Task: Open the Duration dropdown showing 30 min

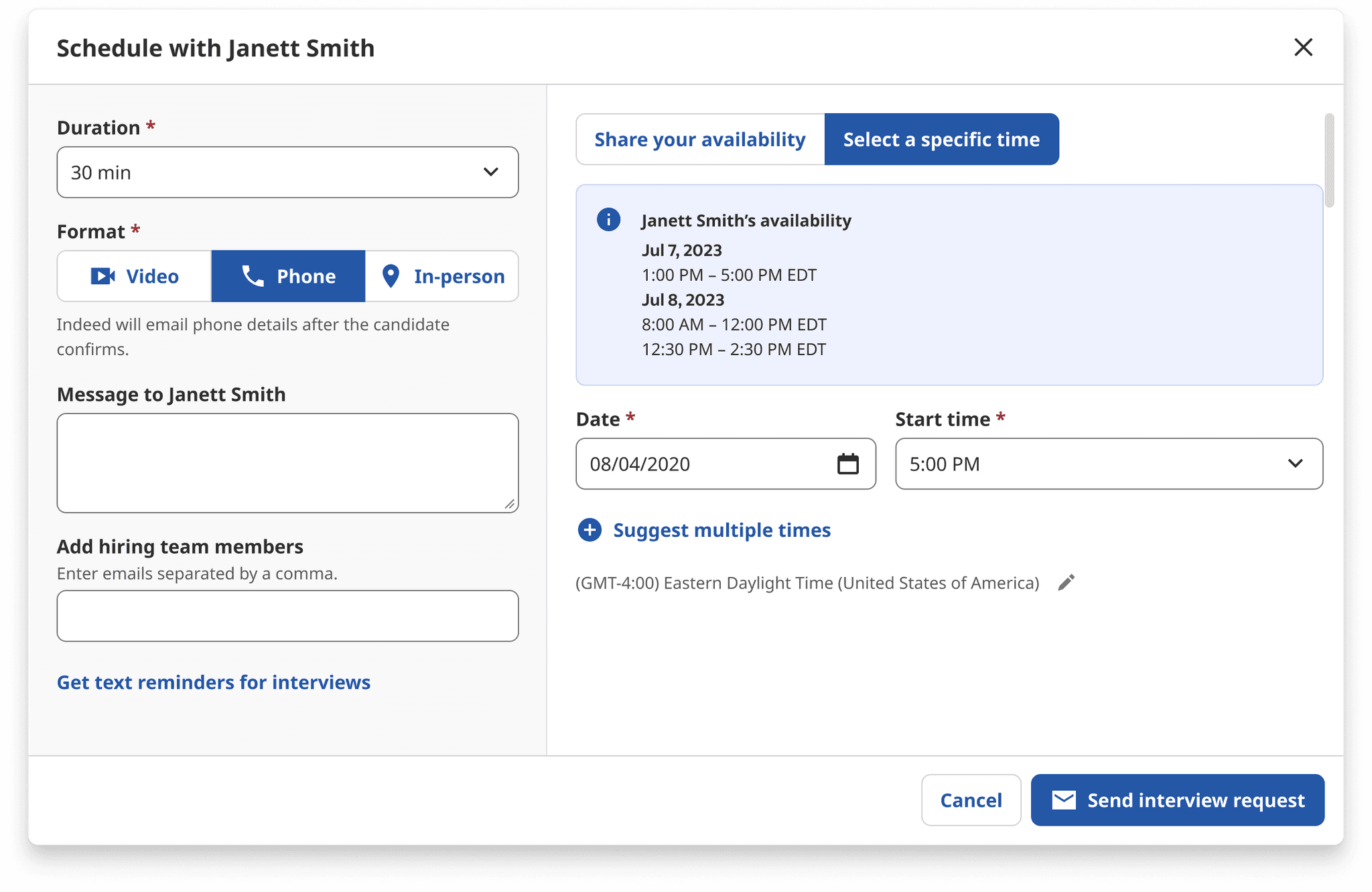Action: click(287, 172)
